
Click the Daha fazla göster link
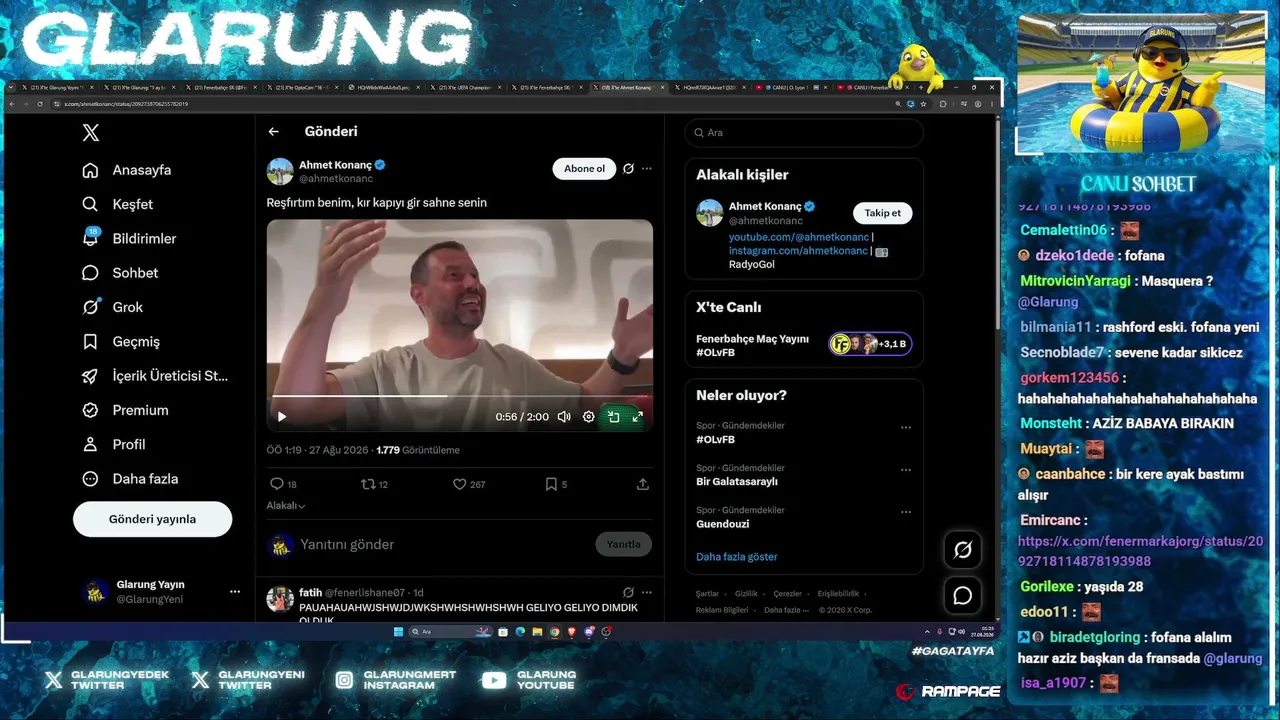click(737, 557)
